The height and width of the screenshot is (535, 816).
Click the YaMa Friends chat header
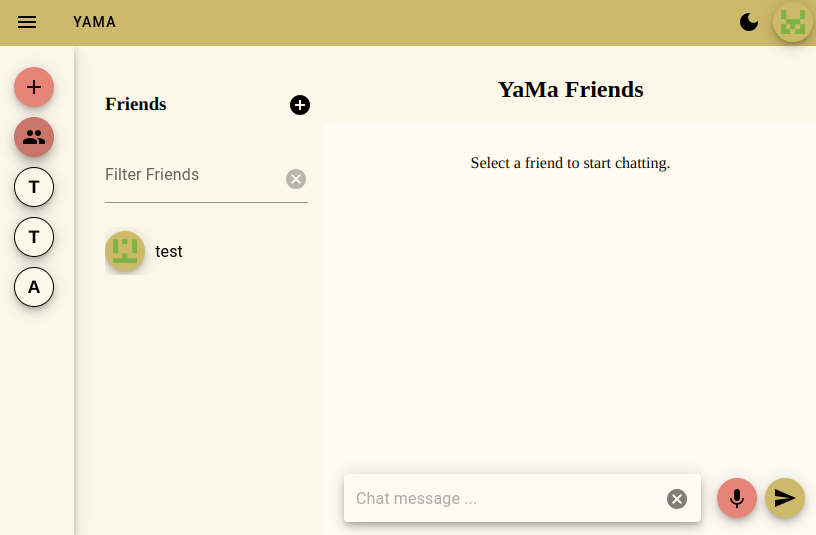click(570, 89)
